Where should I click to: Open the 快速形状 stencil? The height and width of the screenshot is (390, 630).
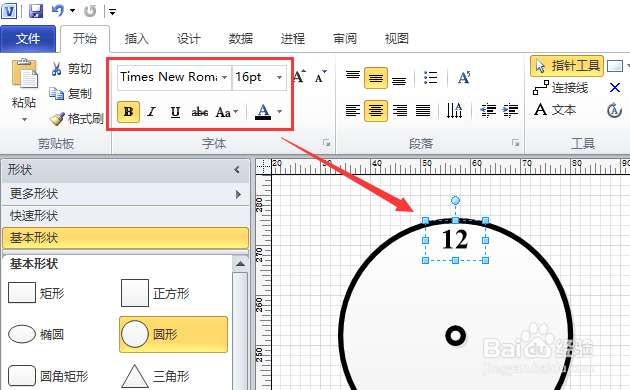tap(125, 216)
